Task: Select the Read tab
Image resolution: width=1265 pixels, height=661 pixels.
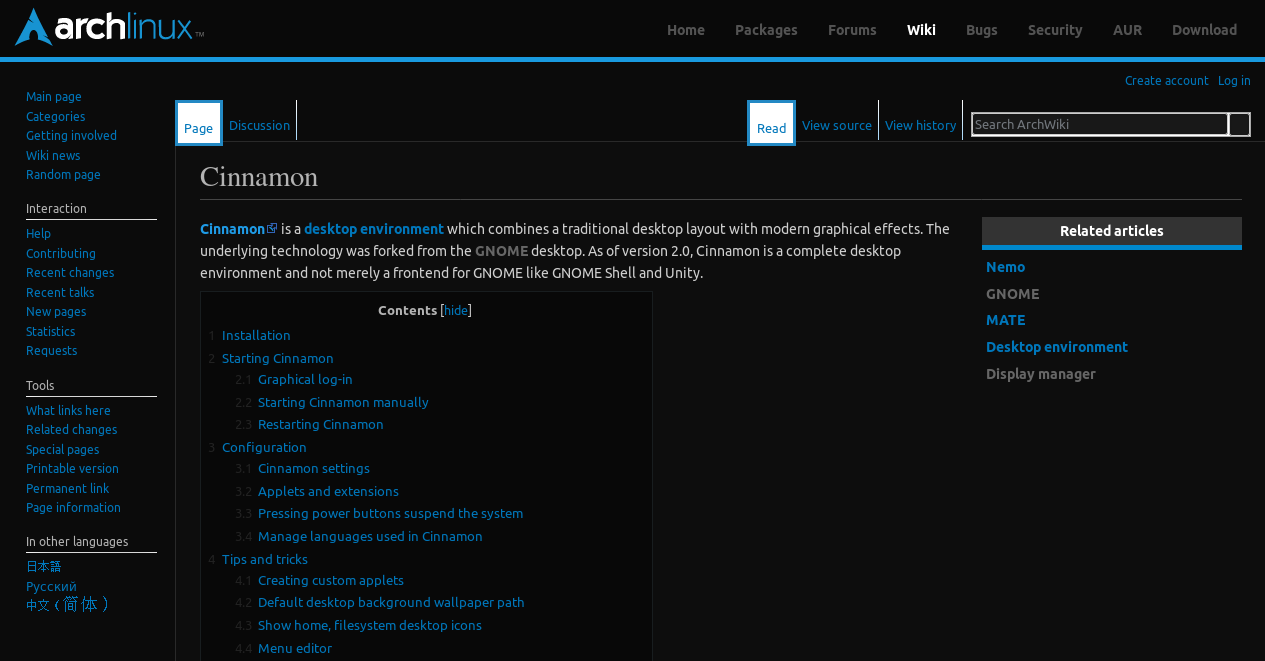Action: 771,123
